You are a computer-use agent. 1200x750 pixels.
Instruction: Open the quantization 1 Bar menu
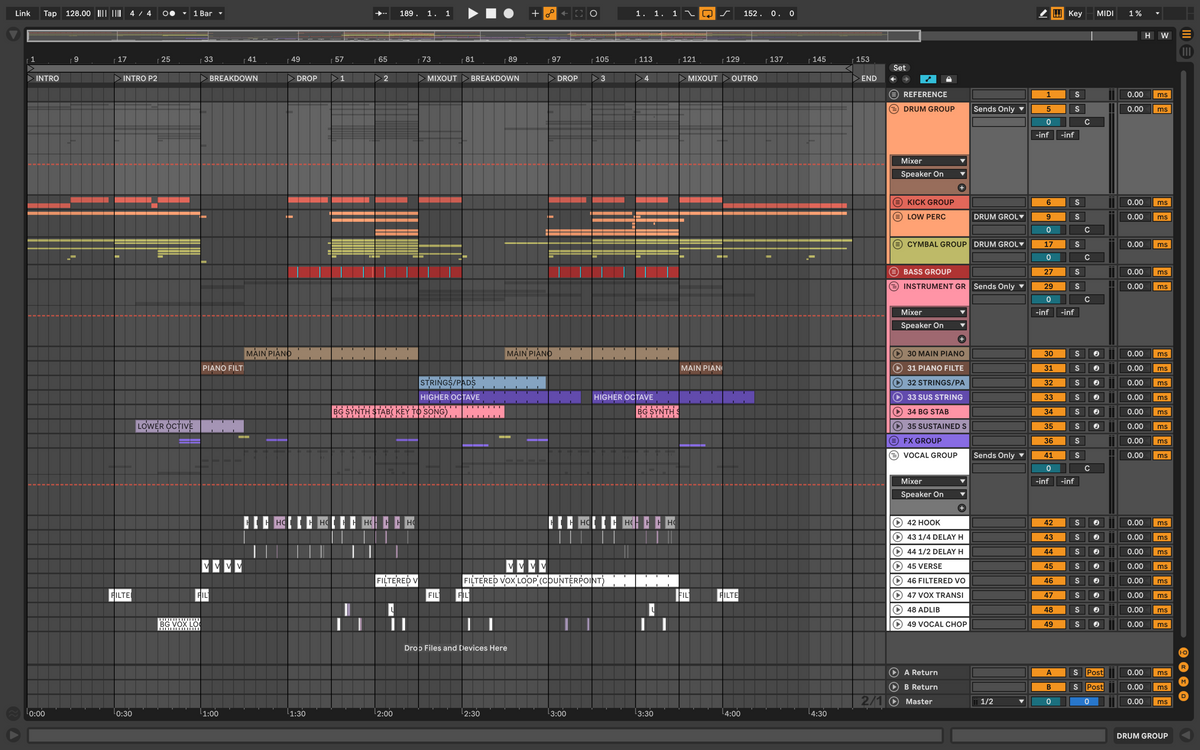[207, 14]
